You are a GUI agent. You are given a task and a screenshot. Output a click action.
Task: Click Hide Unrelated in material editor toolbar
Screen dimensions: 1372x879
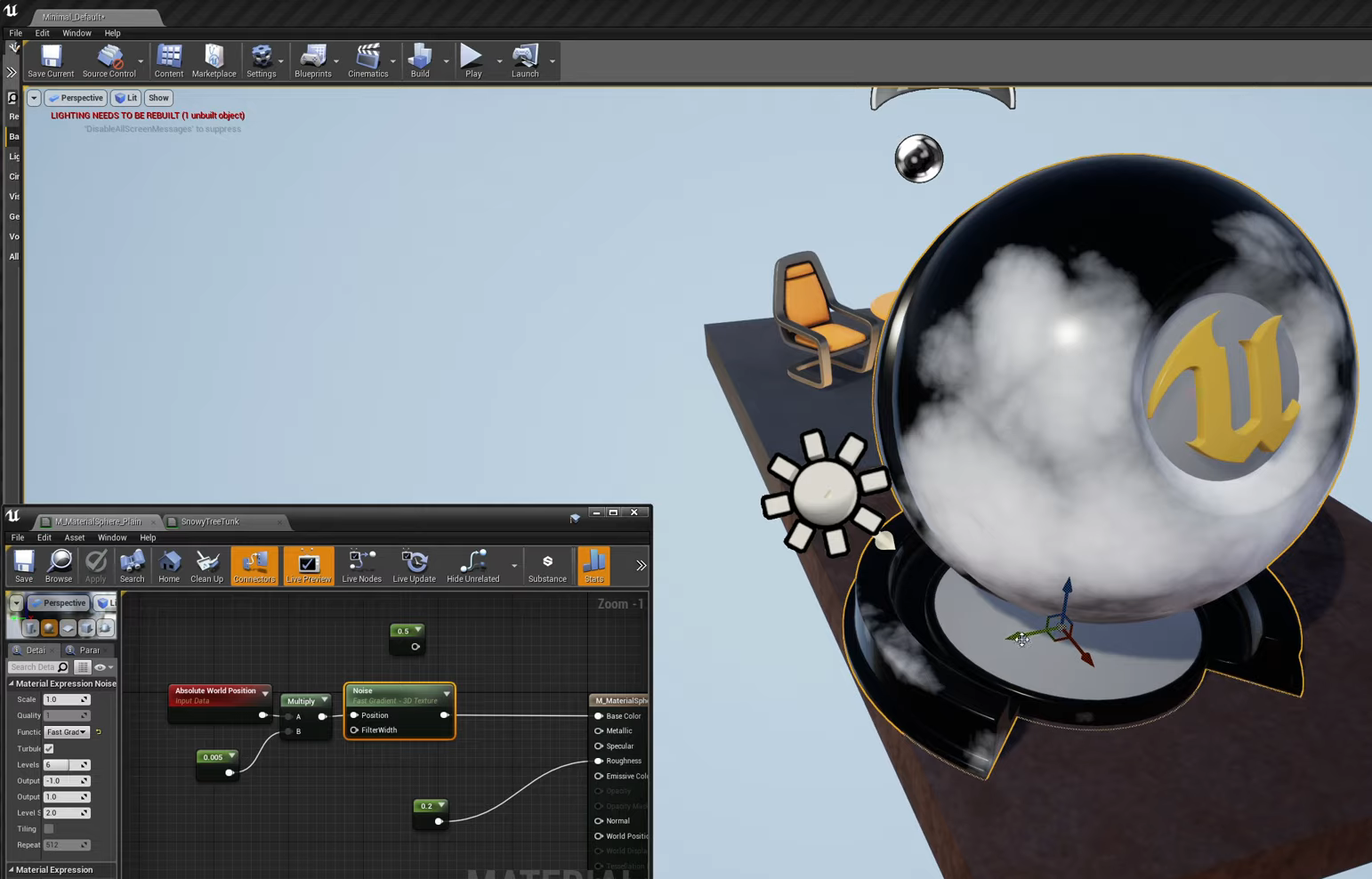click(472, 566)
